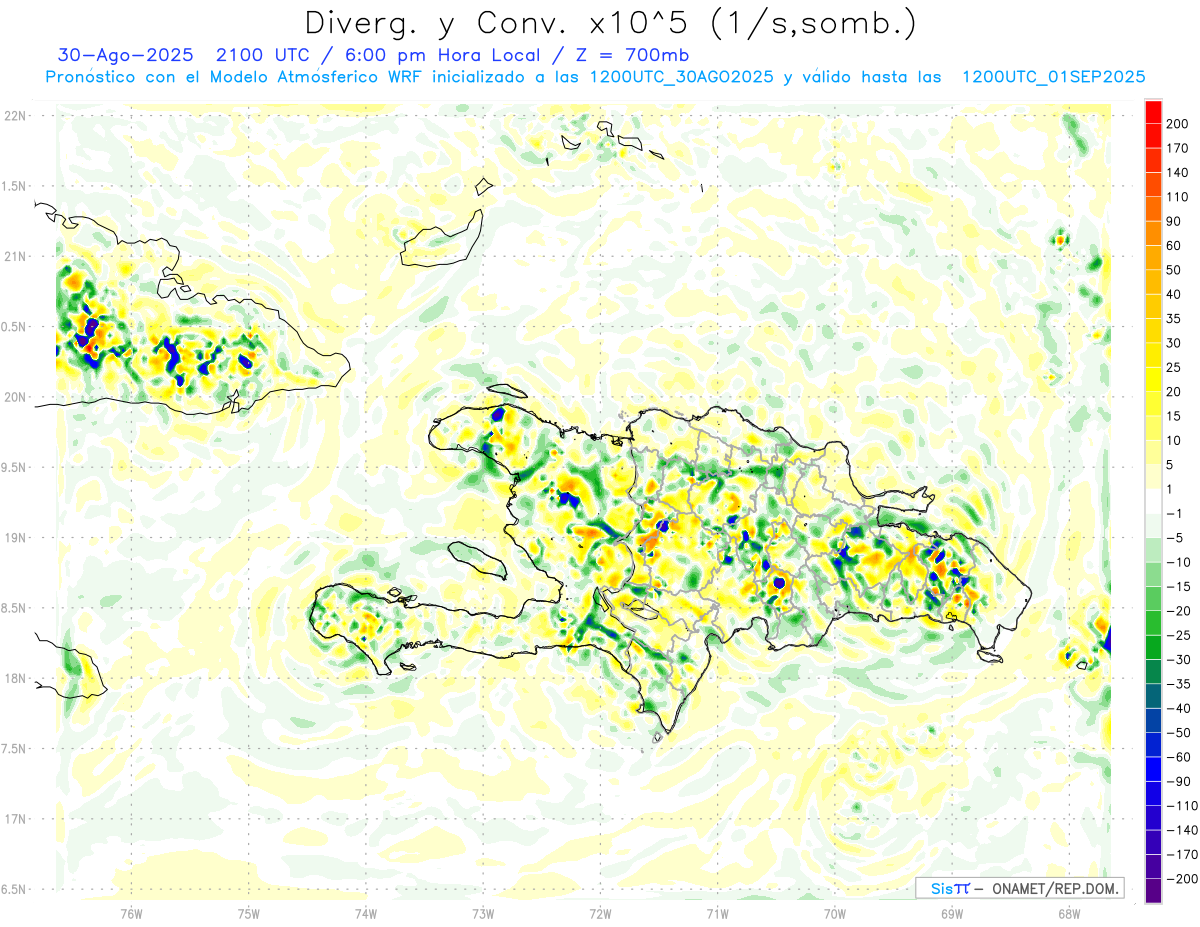1200x927 pixels.
Task: Click the "Sisπ" logo text
Action: (x=949, y=888)
